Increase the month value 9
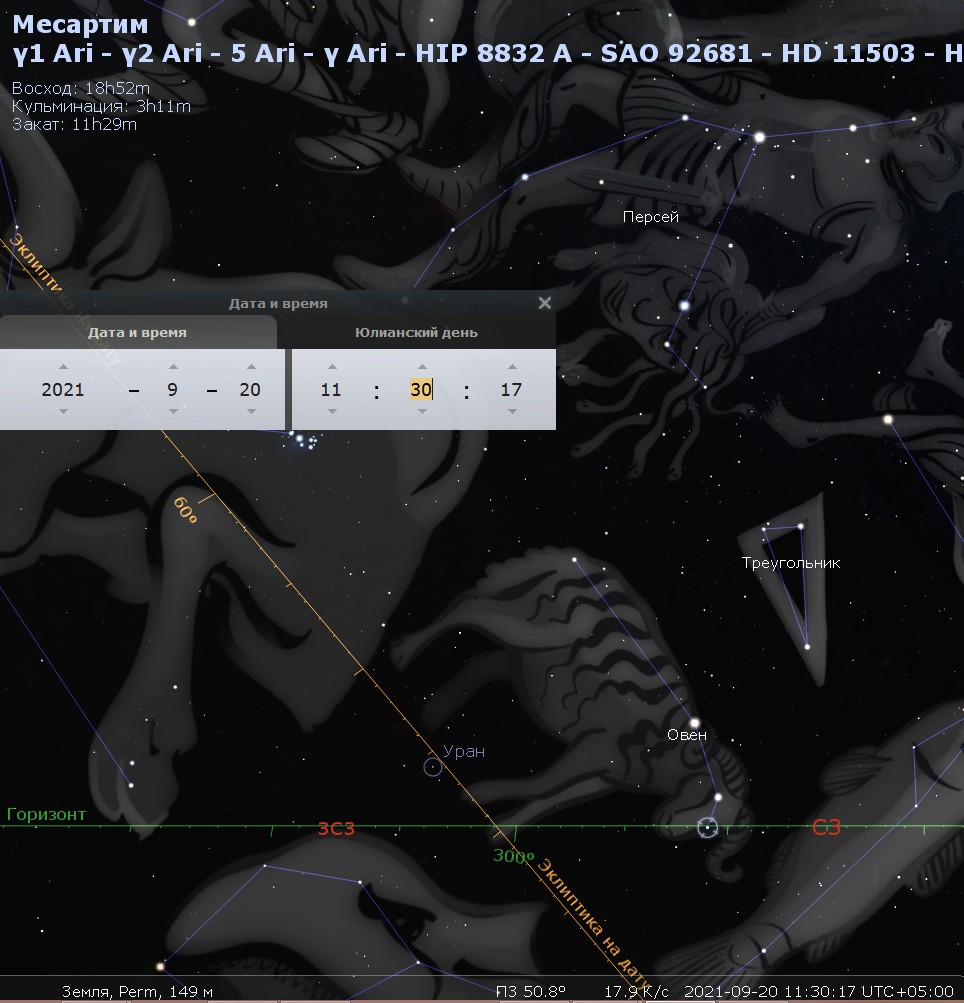 pos(173,367)
